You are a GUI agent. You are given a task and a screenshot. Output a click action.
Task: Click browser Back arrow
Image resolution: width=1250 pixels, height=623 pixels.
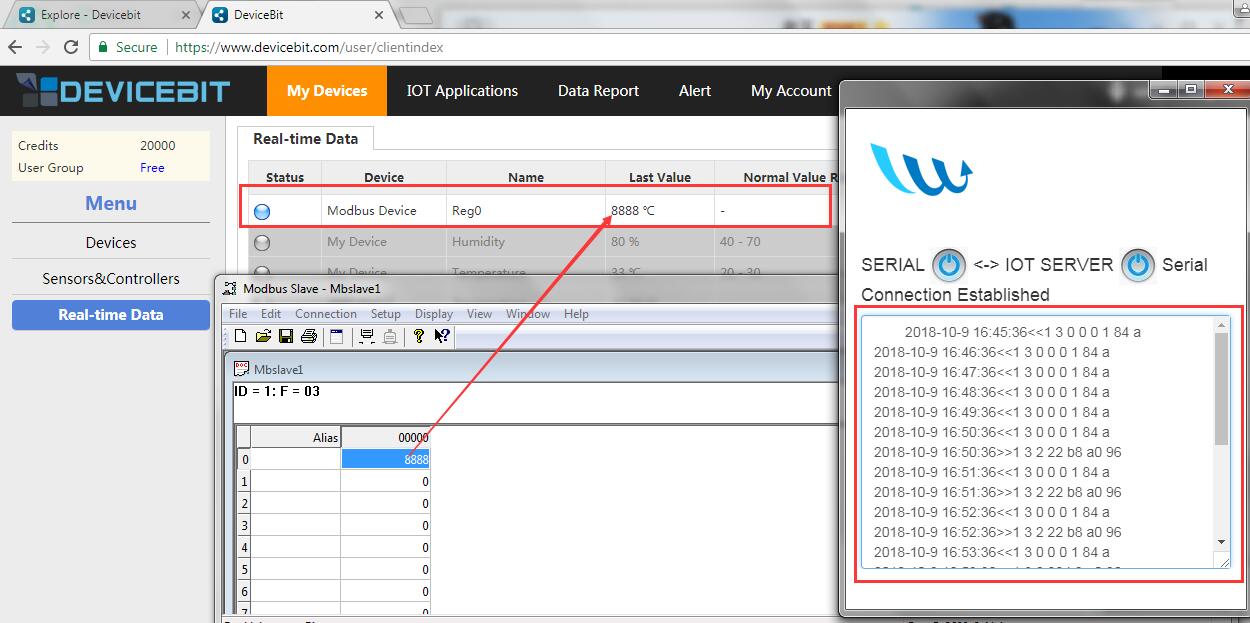(x=15, y=47)
